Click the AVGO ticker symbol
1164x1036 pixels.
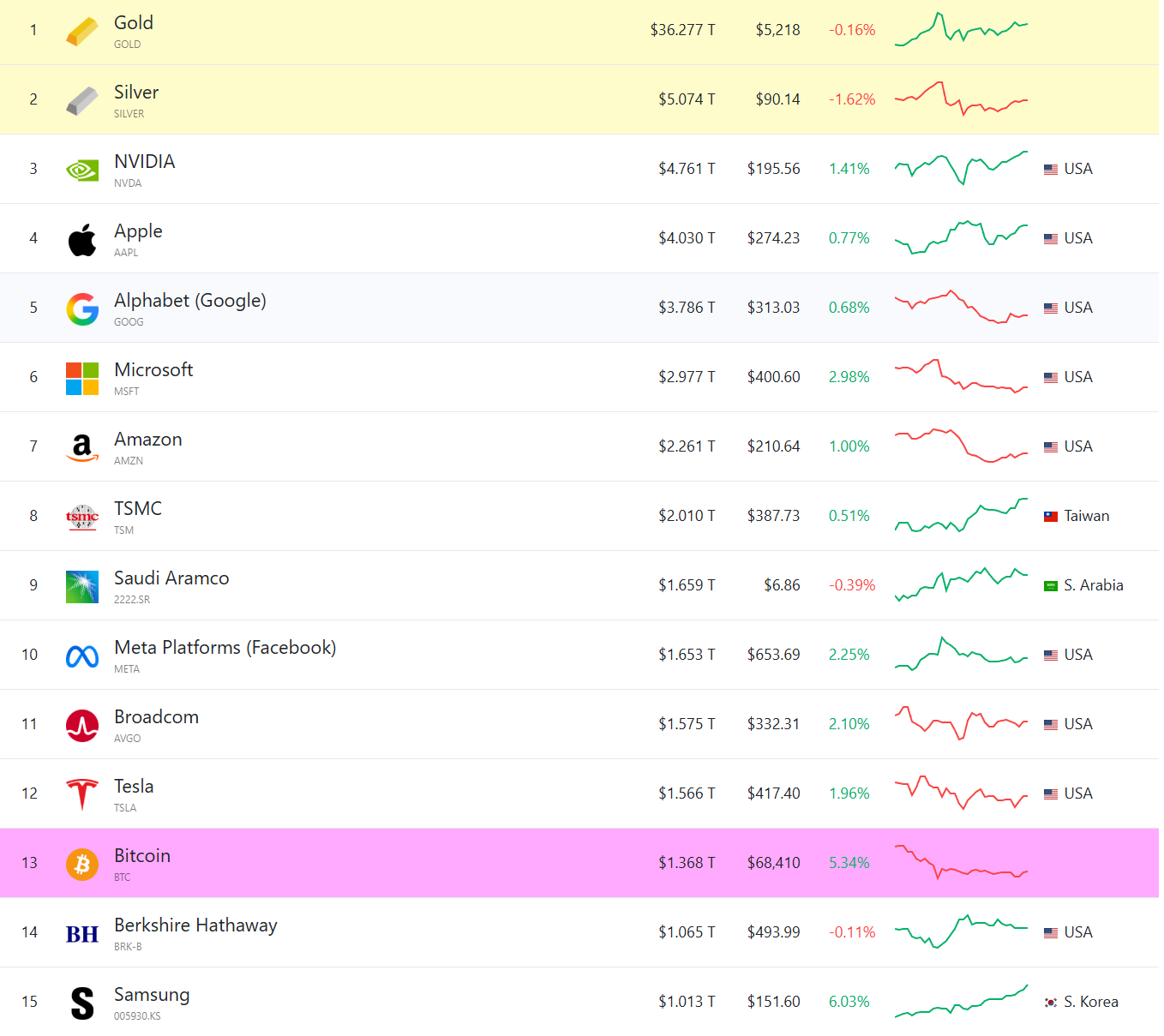127,739
